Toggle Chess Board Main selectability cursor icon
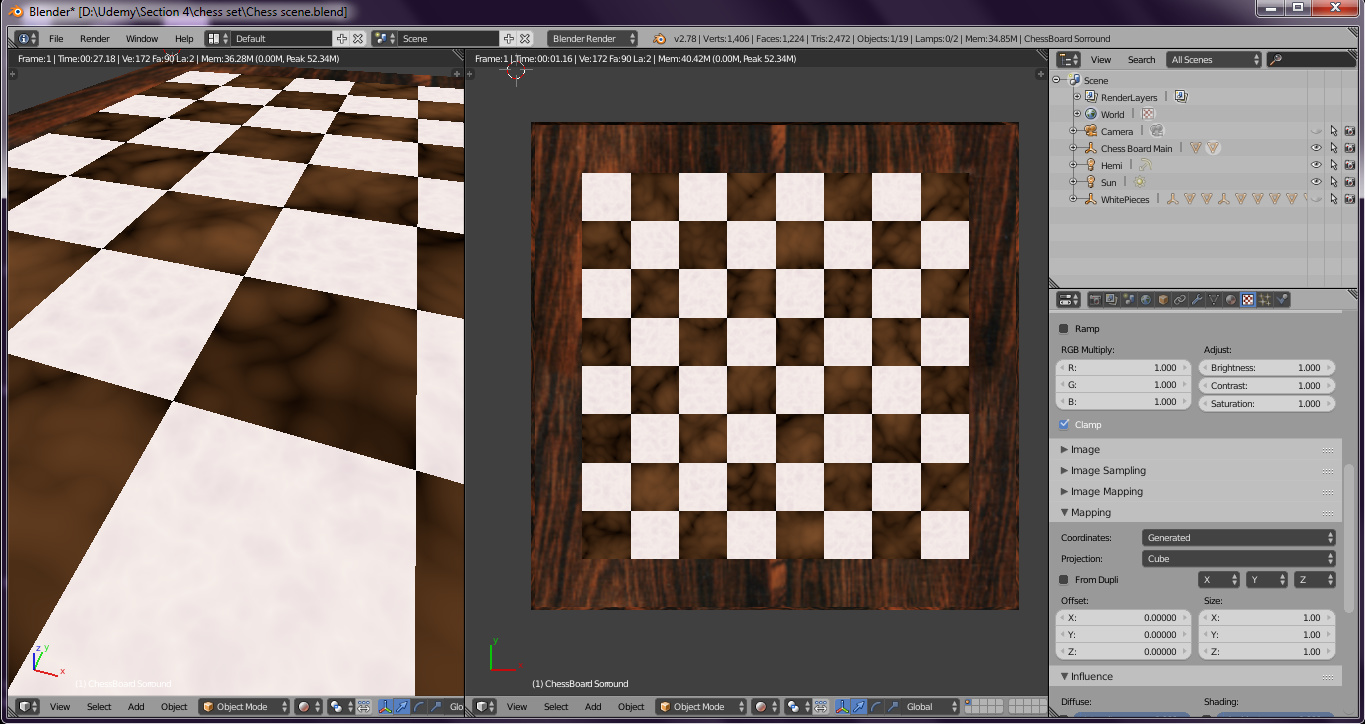This screenshot has width=1365, height=724. tap(1333, 148)
